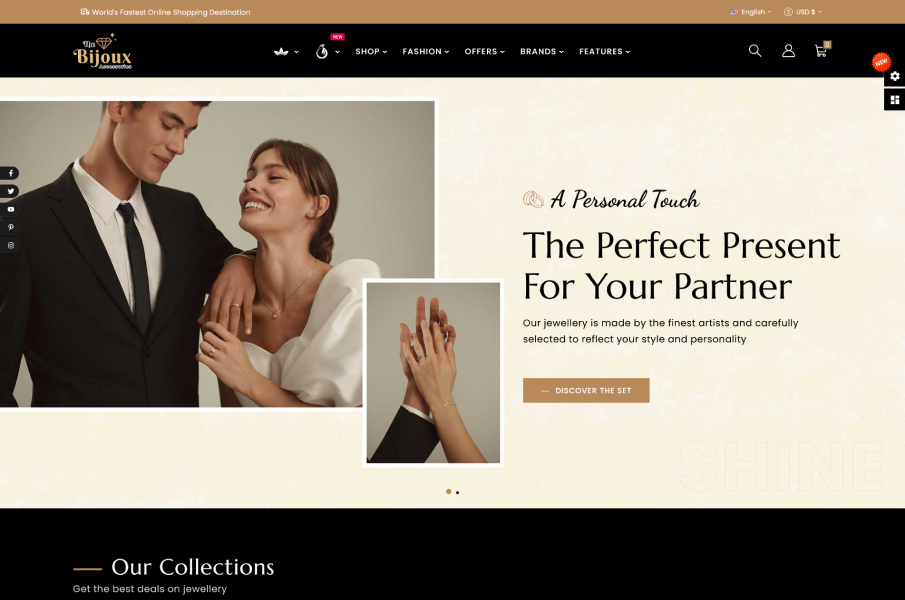This screenshot has width=905, height=600.
Task: Select the second slider pagination dot
Action: [x=458, y=492]
